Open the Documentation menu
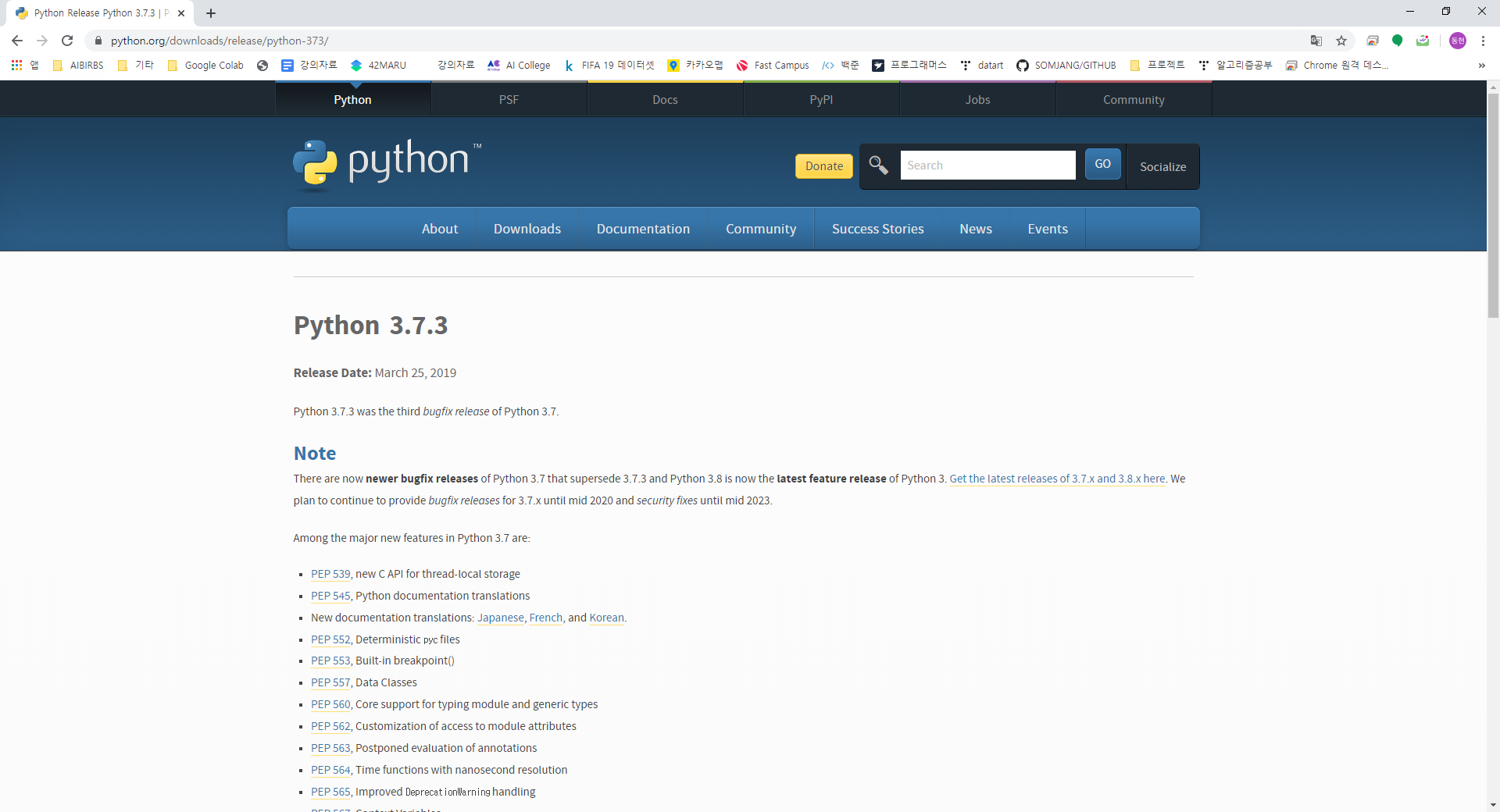 (643, 229)
